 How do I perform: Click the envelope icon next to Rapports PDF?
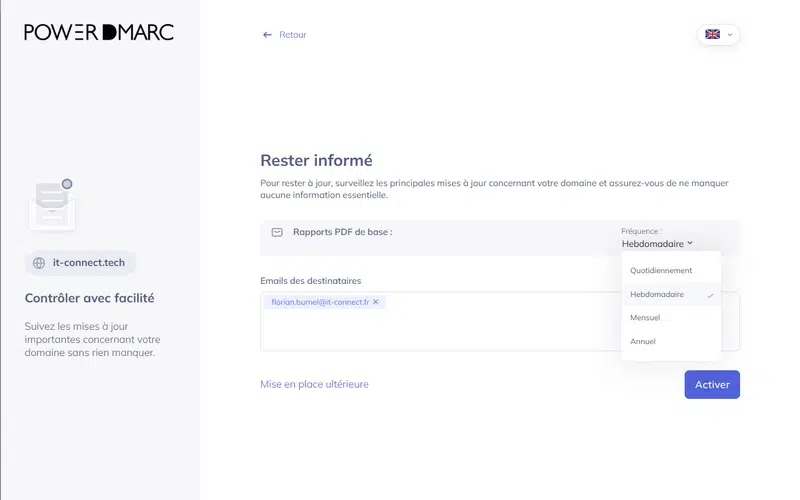(277, 232)
